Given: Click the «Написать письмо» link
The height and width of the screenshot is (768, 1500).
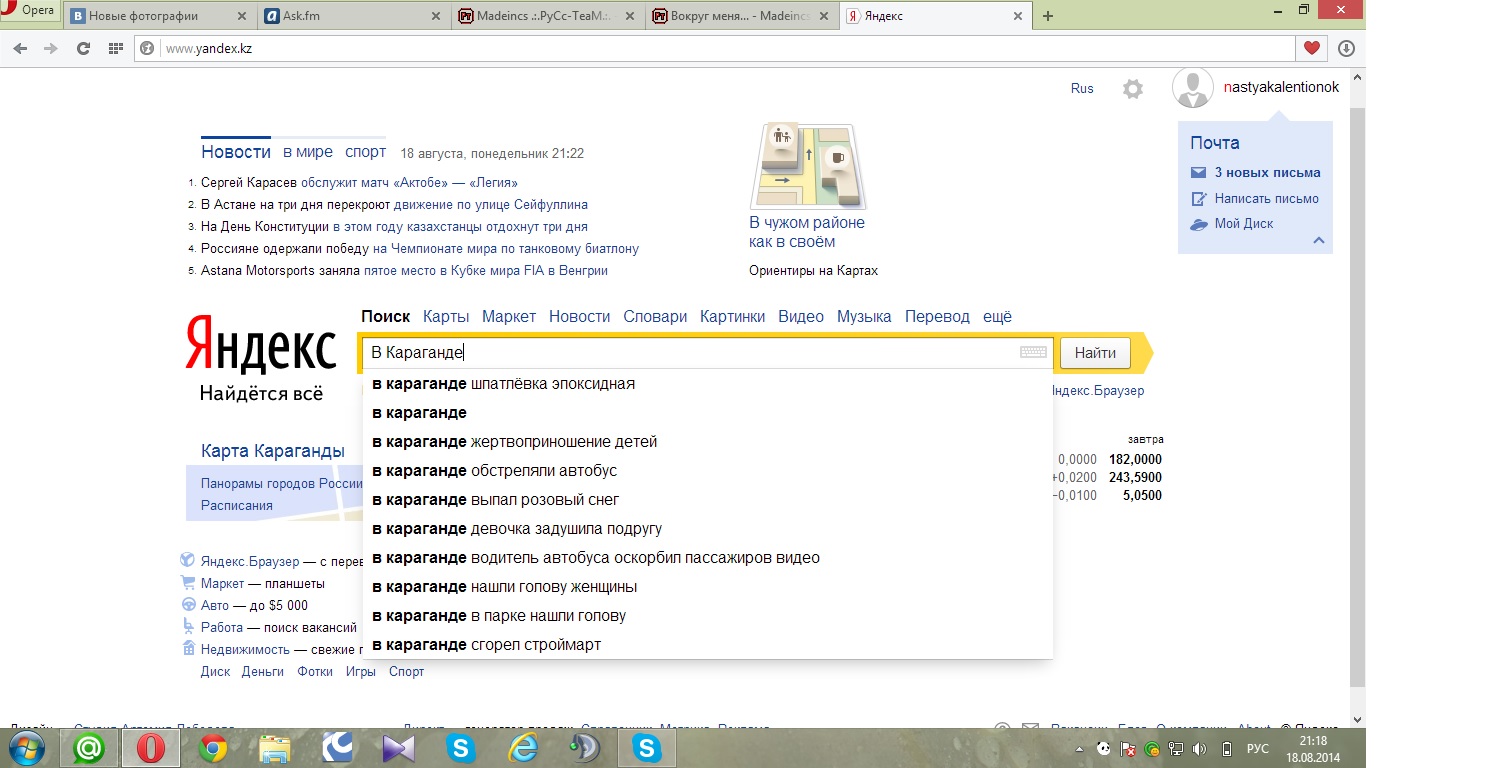Looking at the screenshot, I should pos(1266,198).
